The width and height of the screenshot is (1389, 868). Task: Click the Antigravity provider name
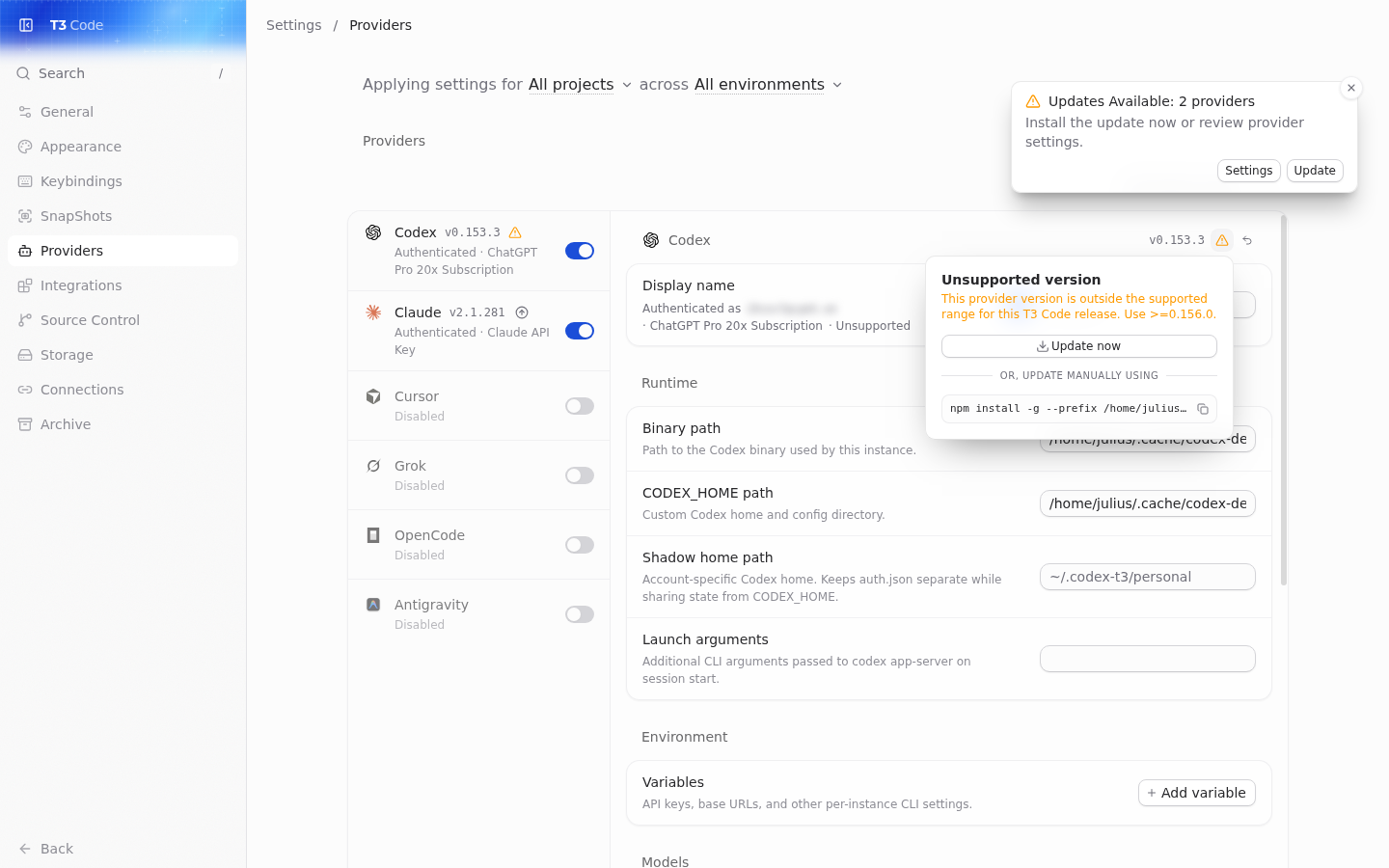431,605
